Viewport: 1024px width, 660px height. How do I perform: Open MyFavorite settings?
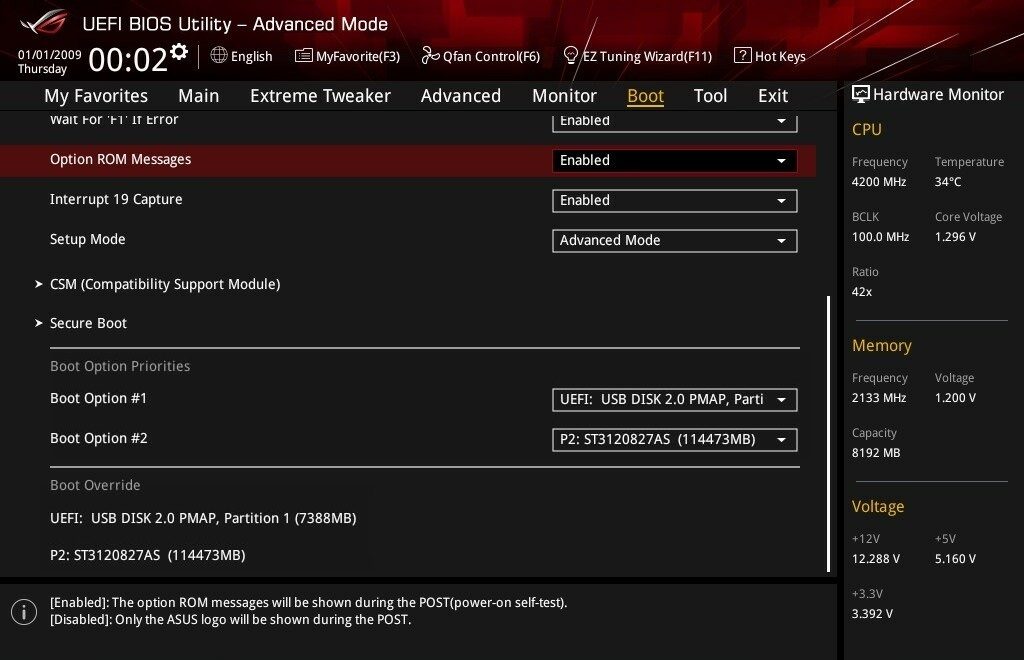pos(346,56)
